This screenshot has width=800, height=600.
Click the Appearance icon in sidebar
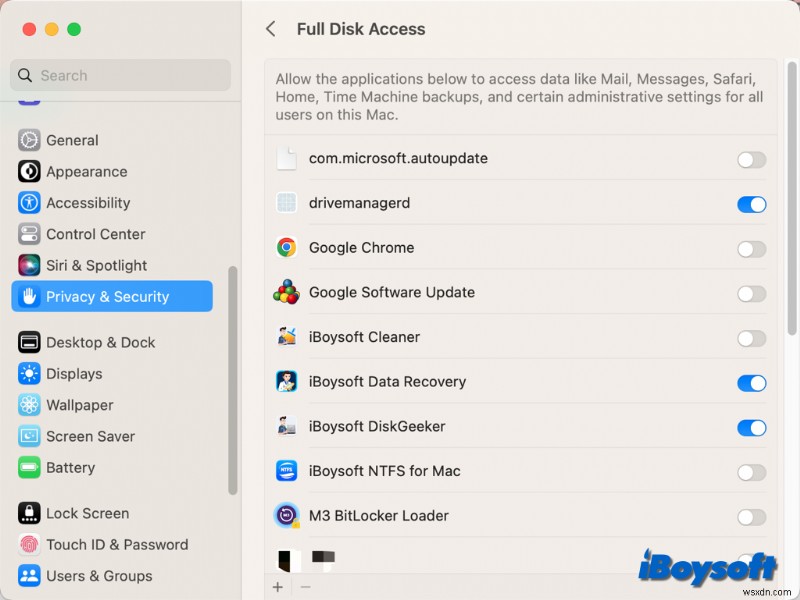(29, 171)
